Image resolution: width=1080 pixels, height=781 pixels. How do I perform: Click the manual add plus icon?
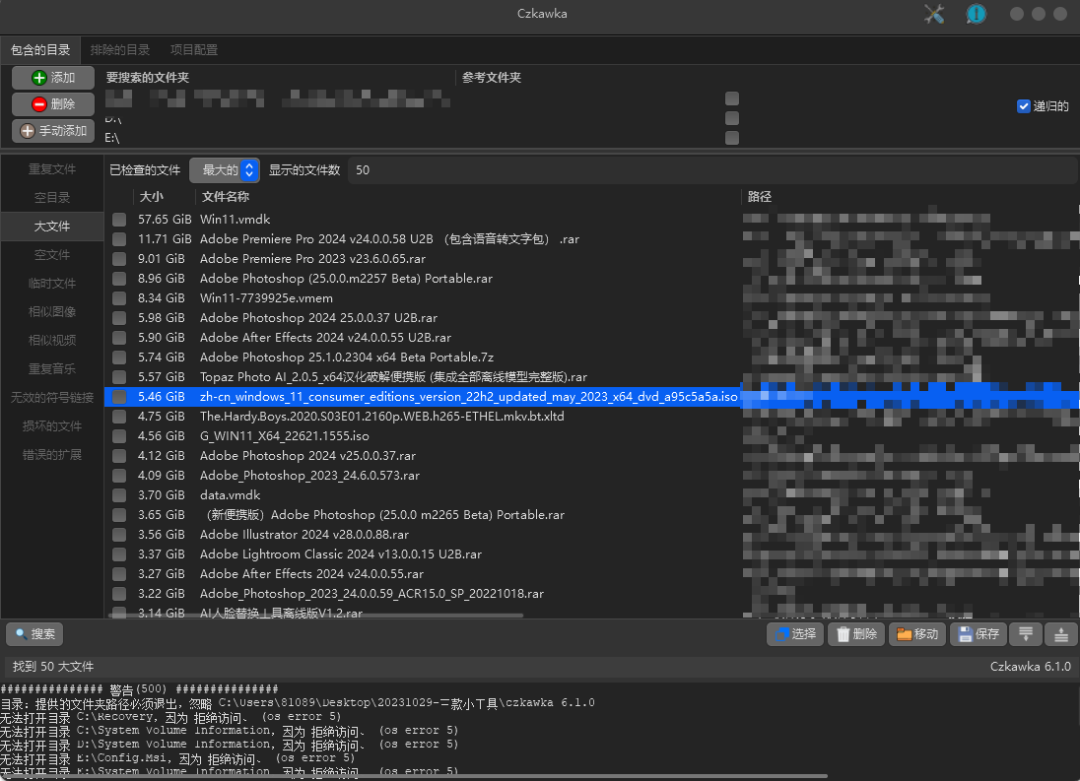click(28, 131)
